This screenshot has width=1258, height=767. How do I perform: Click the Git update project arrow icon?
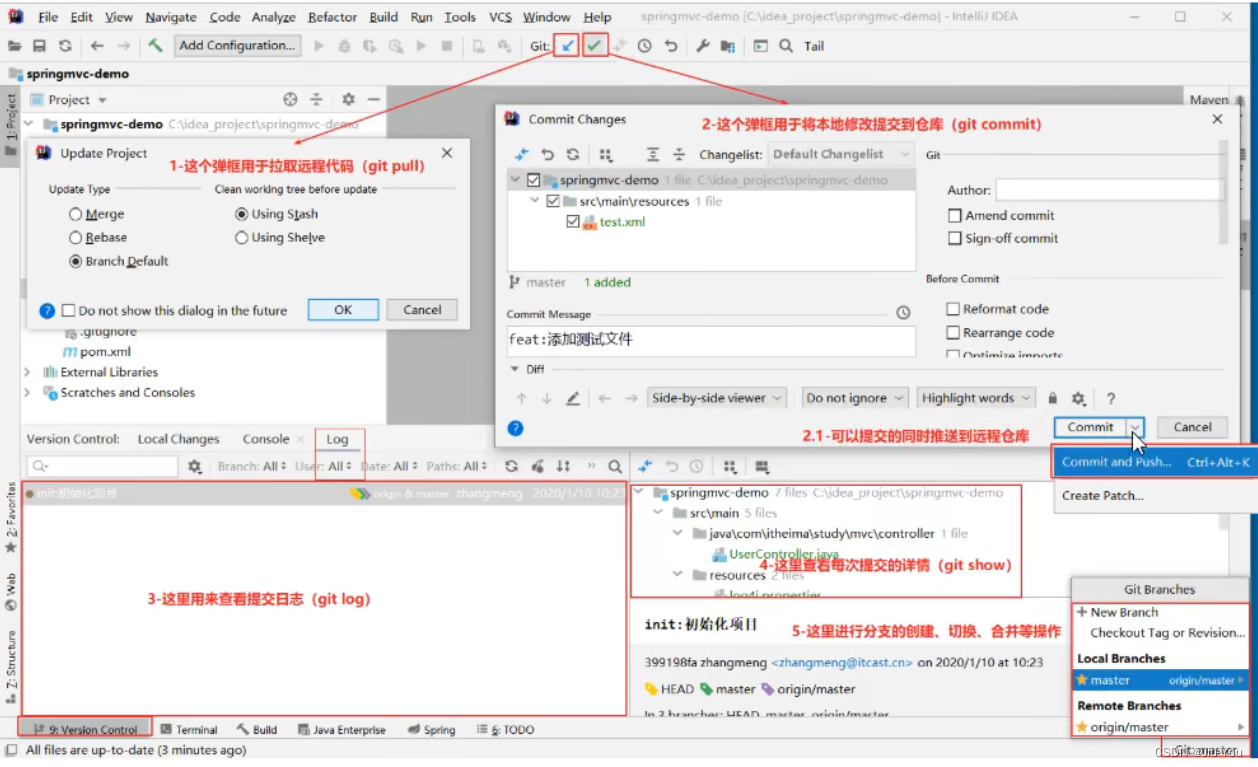pos(568,46)
